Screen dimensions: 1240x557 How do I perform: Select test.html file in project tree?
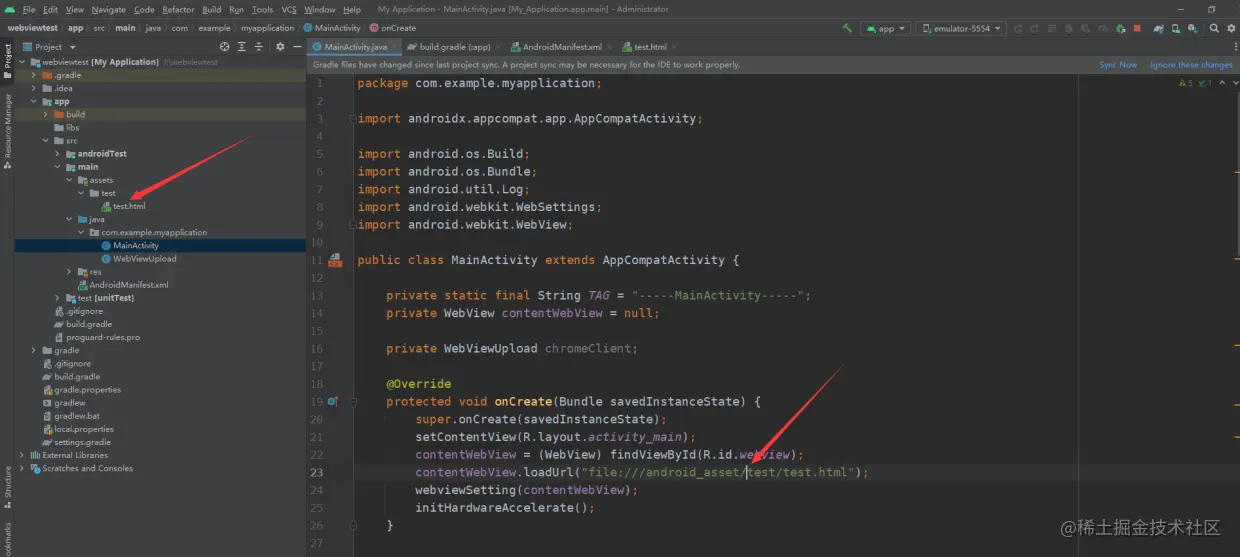pos(129,206)
